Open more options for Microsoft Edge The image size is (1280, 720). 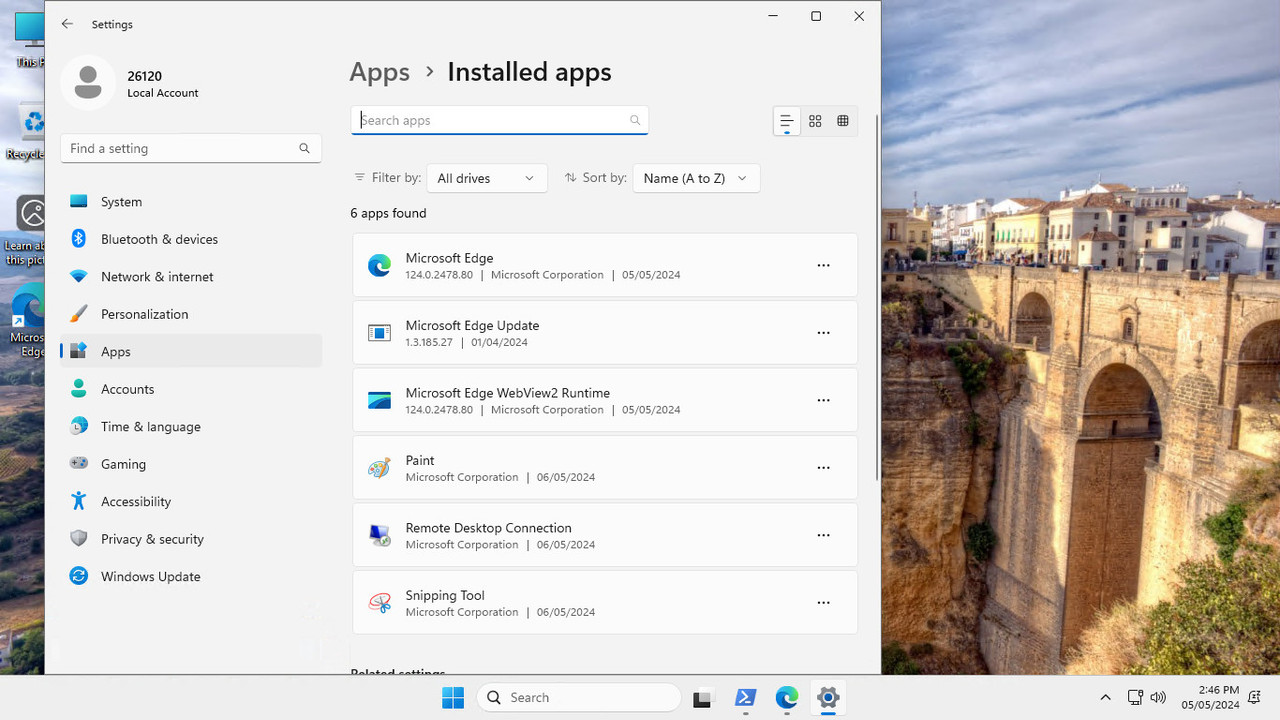pos(823,266)
